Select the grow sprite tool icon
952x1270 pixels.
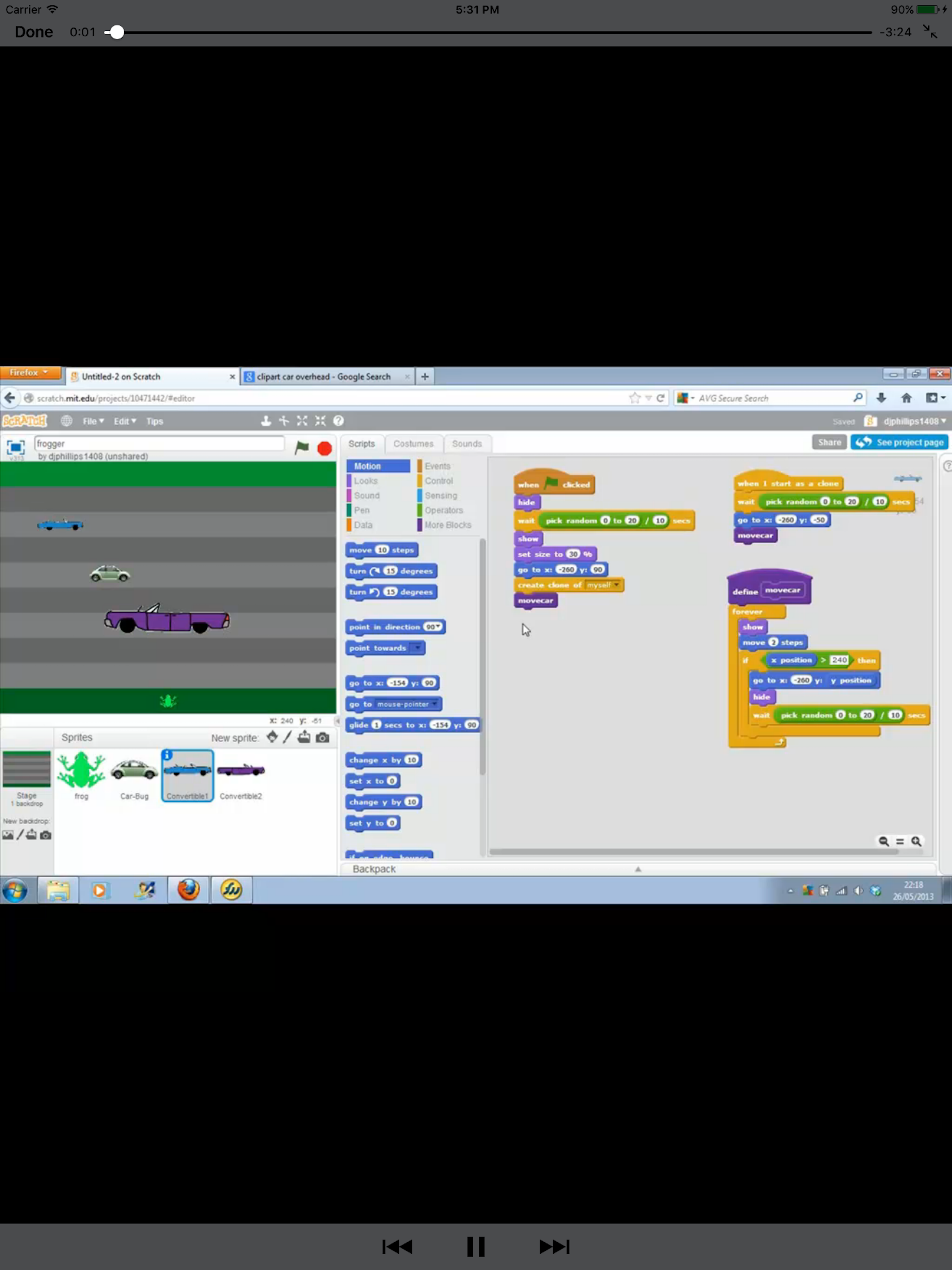(302, 421)
